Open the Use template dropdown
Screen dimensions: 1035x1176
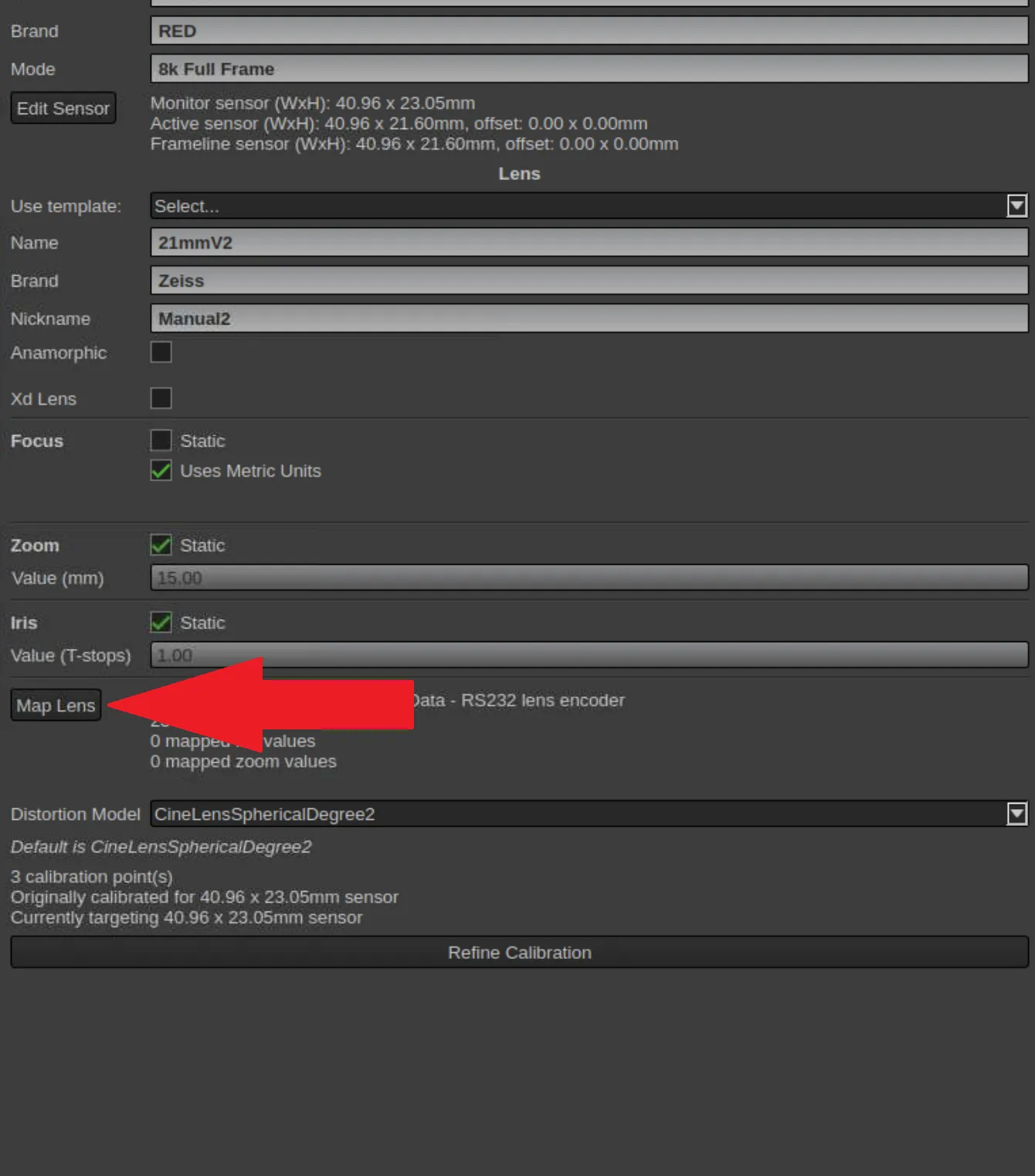[589, 206]
